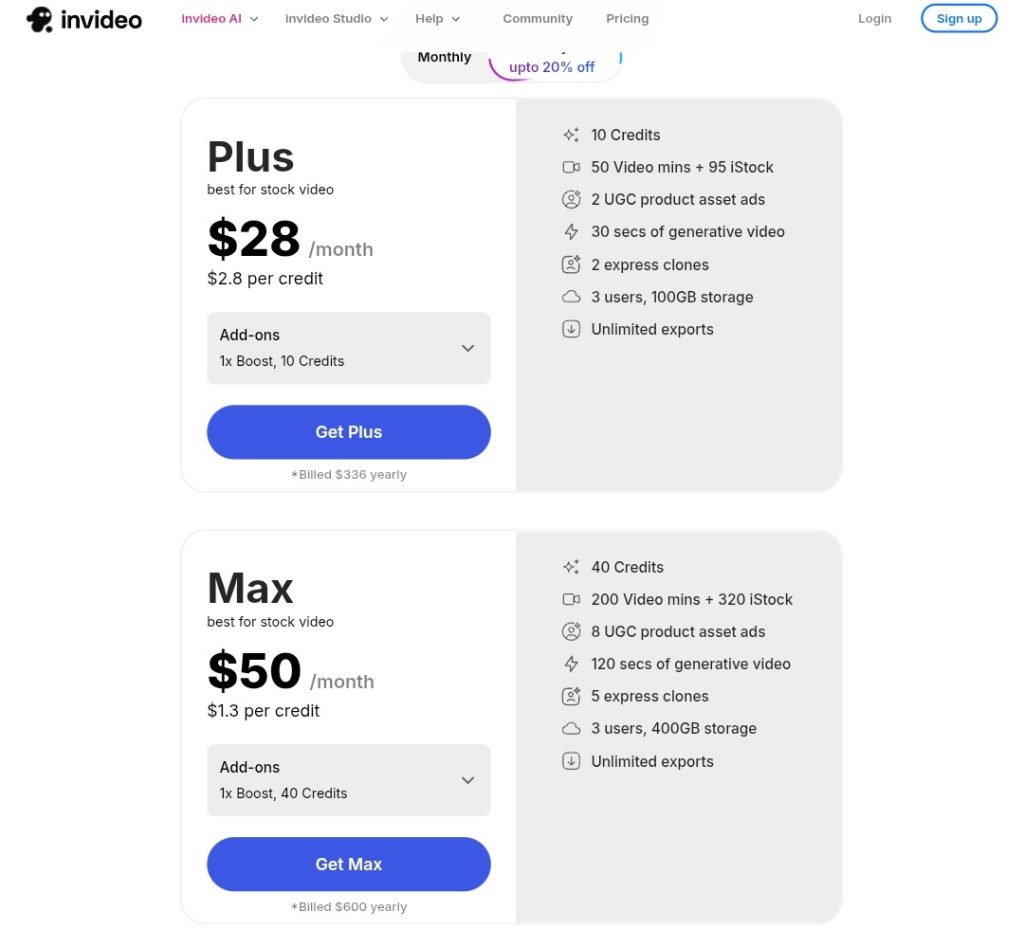Screen dimensions: 1024x947
Task: Click the lightning icon for 30 secs generative video
Action: (571, 232)
